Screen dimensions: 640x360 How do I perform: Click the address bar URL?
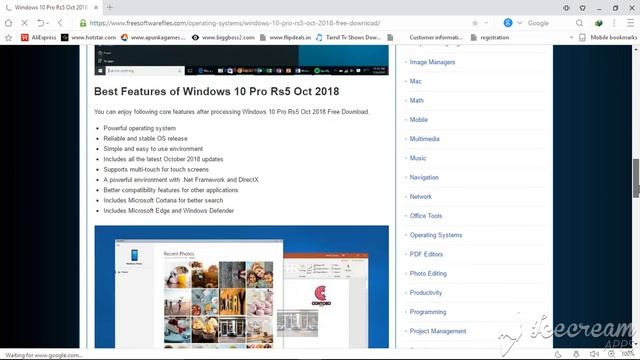[235, 23]
